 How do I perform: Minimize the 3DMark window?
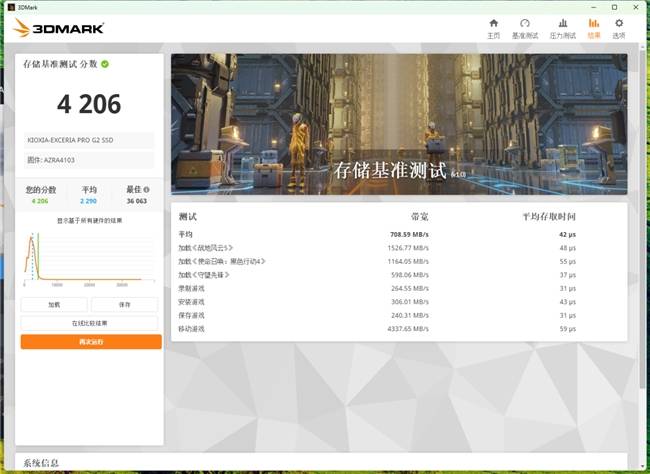click(x=594, y=7)
